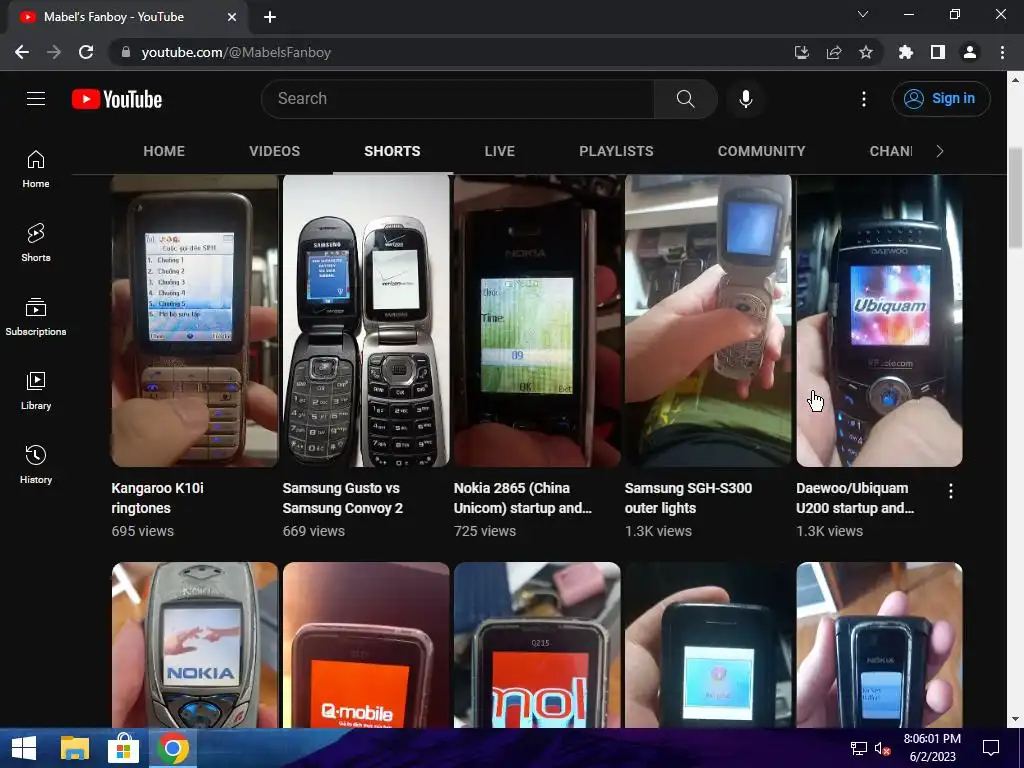Start voice search with microphone icon
1024x768 pixels.
(746, 99)
